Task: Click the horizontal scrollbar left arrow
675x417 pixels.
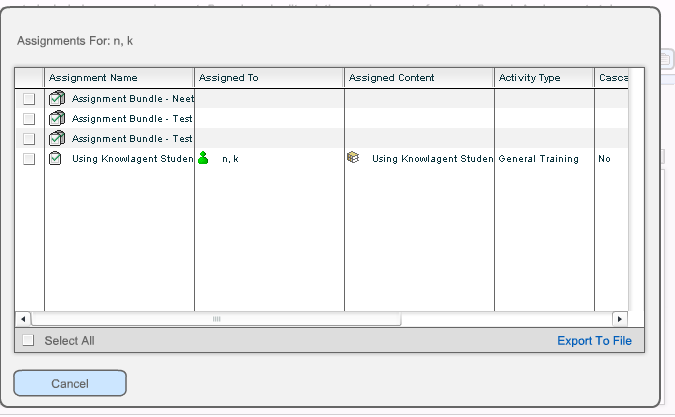Action: pyautogui.click(x=23, y=318)
